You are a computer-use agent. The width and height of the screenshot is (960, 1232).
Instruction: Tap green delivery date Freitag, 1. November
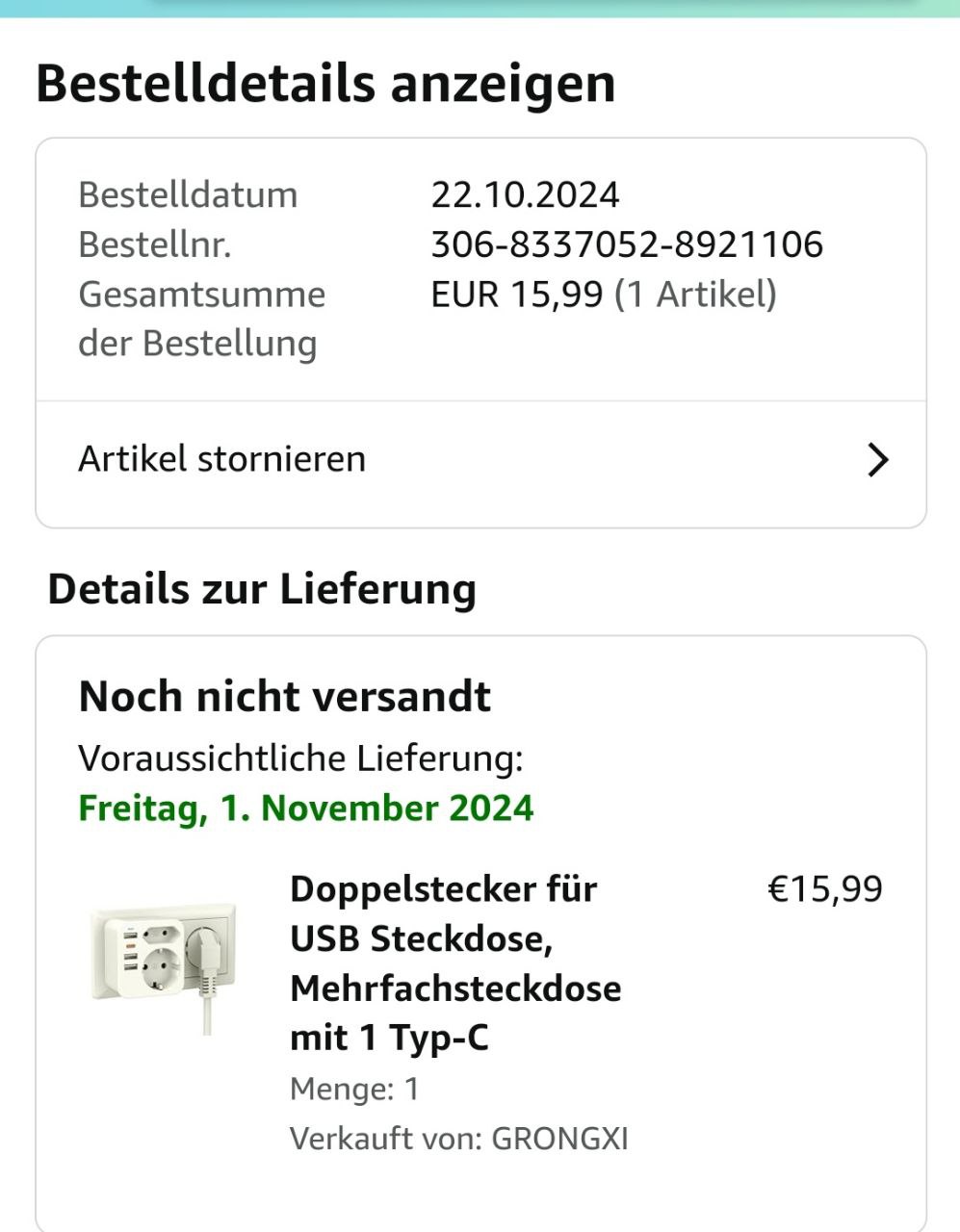point(305,808)
